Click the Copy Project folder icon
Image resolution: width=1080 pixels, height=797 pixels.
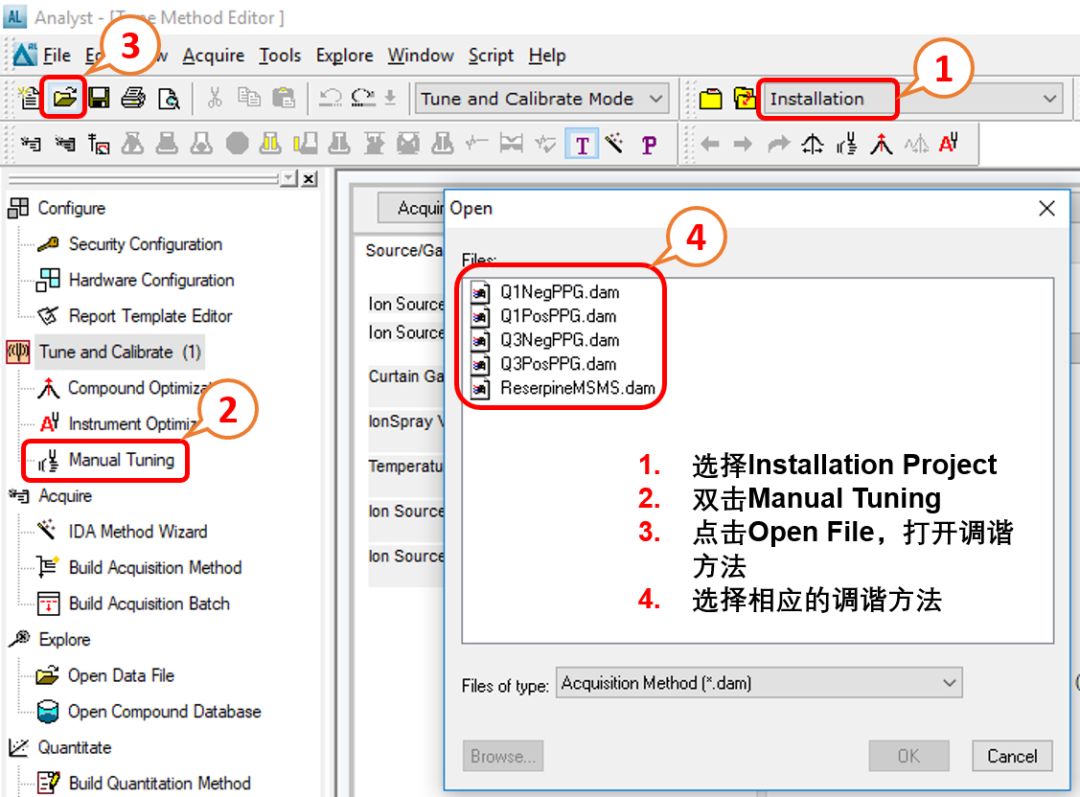745,99
